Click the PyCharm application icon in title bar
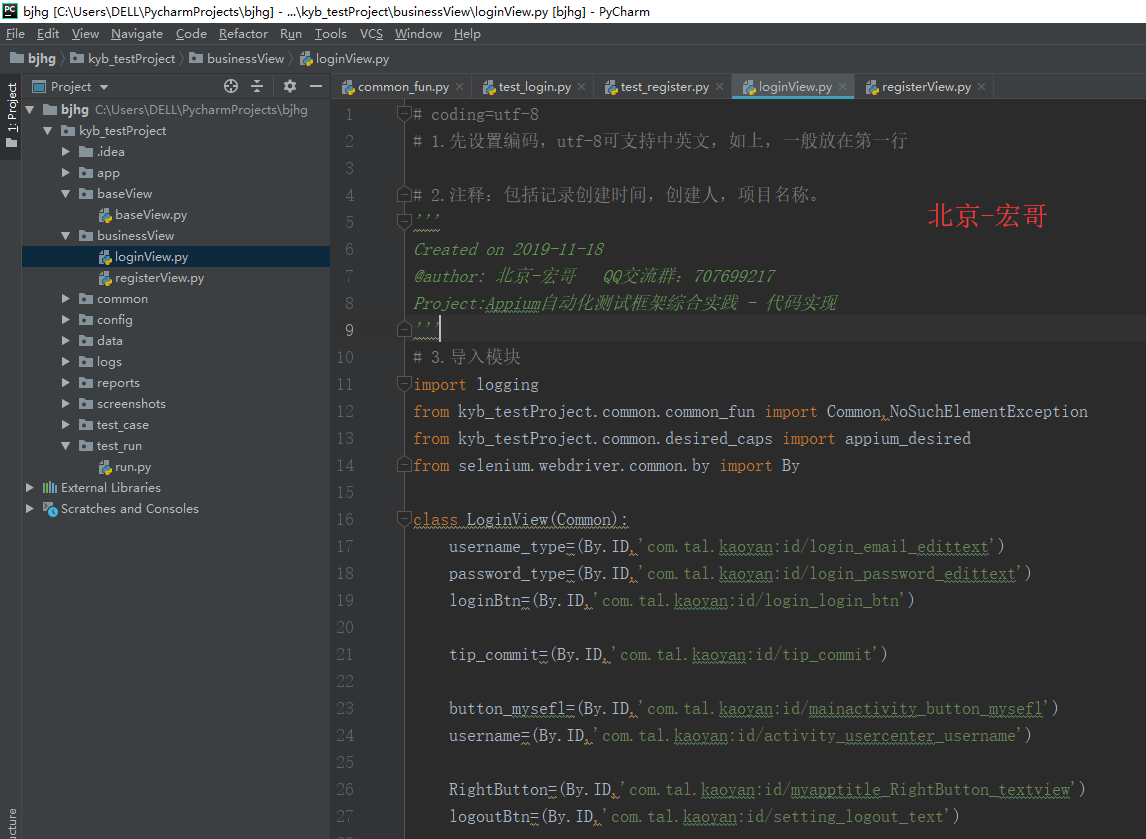 pyautogui.click(x=11, y=11)
